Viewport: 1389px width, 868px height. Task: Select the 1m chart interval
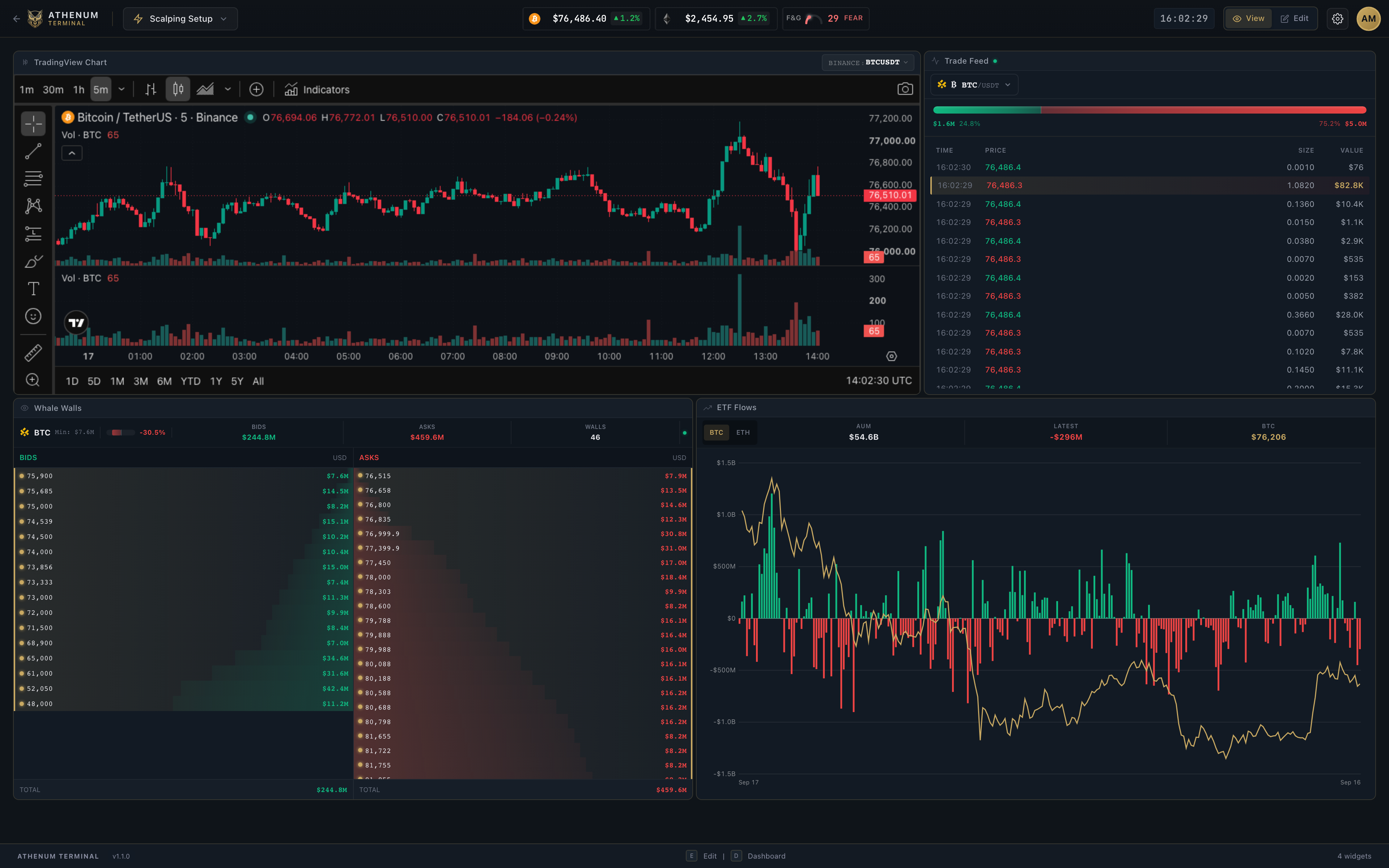(x=27, y=90)
